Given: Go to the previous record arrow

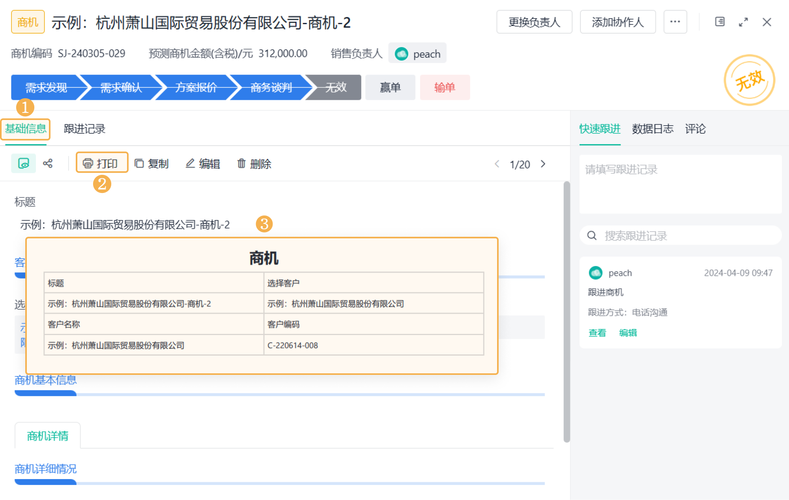Looking at the screenshot, I should pos(497,164).
